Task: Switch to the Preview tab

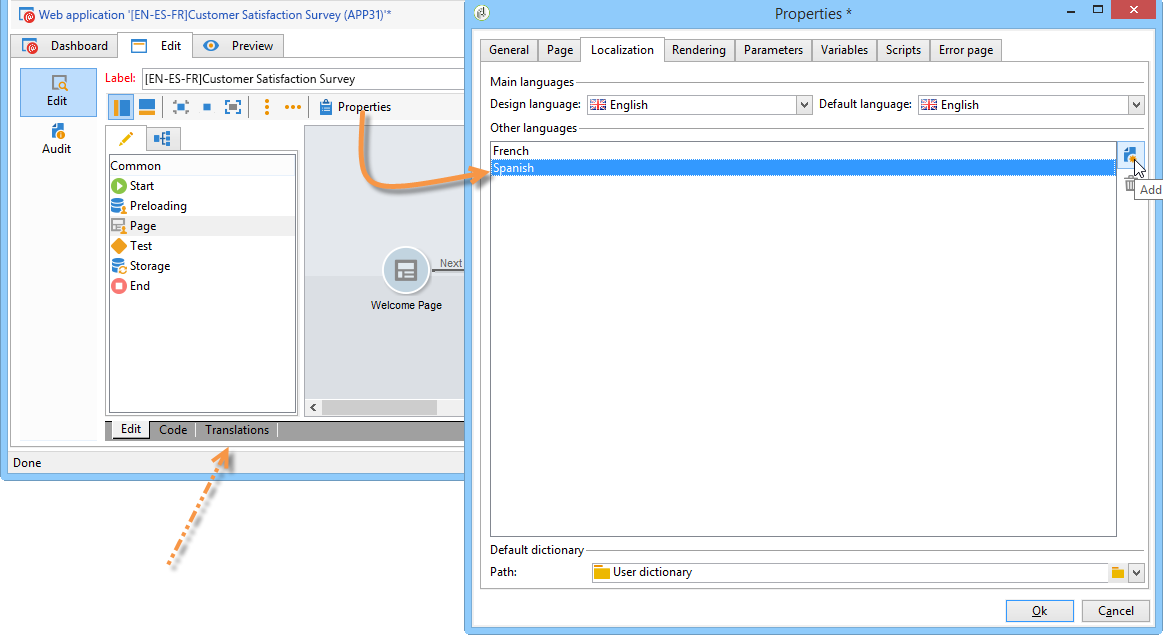Action: coord(238,46)
